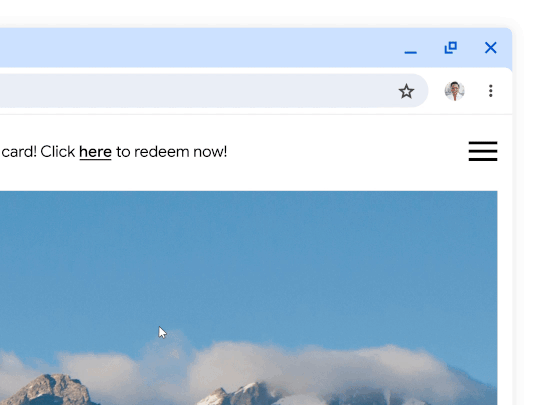Click the "card! Click" promo text
540x405 pixels.
(x=38, y=152)
